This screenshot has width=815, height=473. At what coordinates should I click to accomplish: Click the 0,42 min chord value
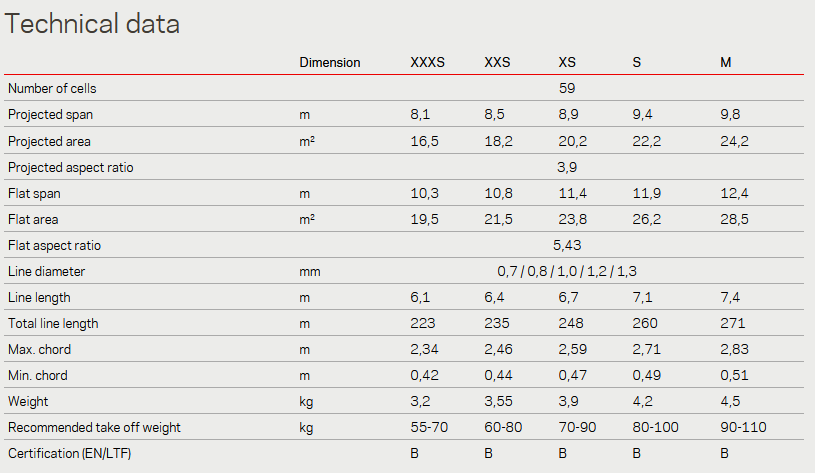424,375
